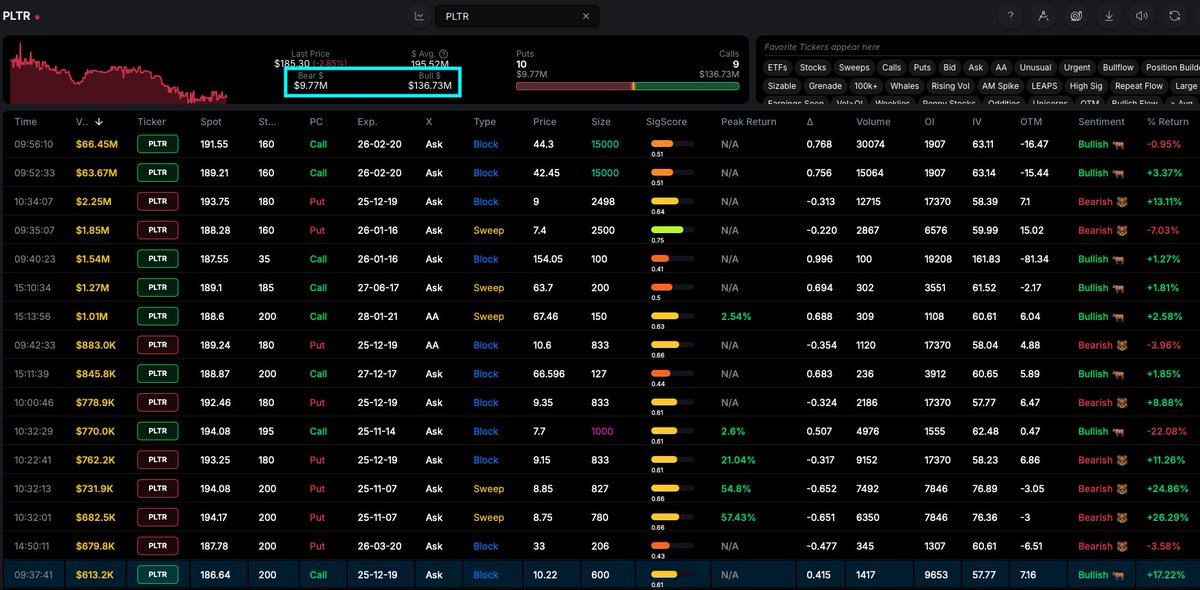Sort by the Sentiment column header

(1101, 121)
